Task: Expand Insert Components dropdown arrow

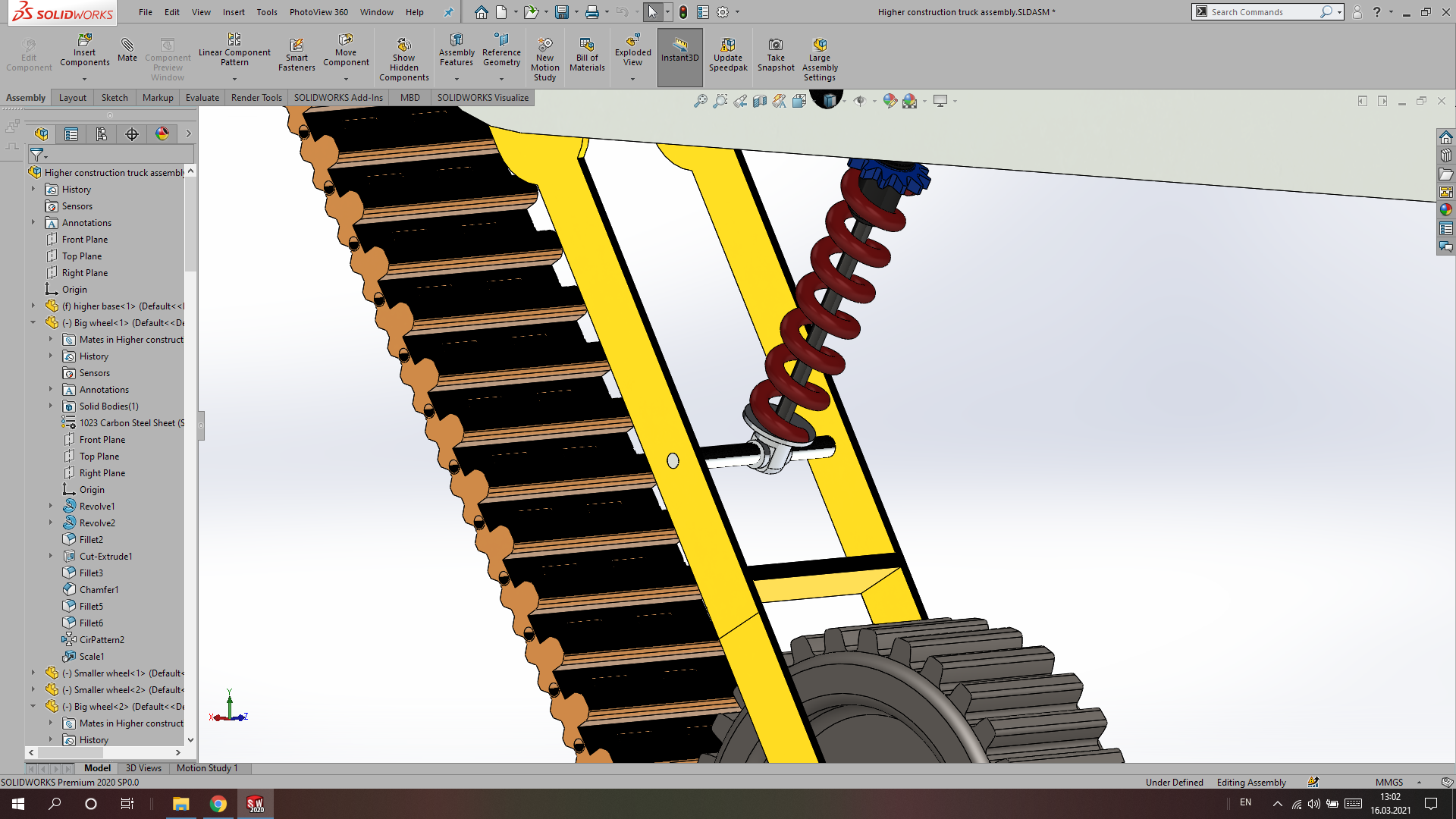Action: coord(85,79)
